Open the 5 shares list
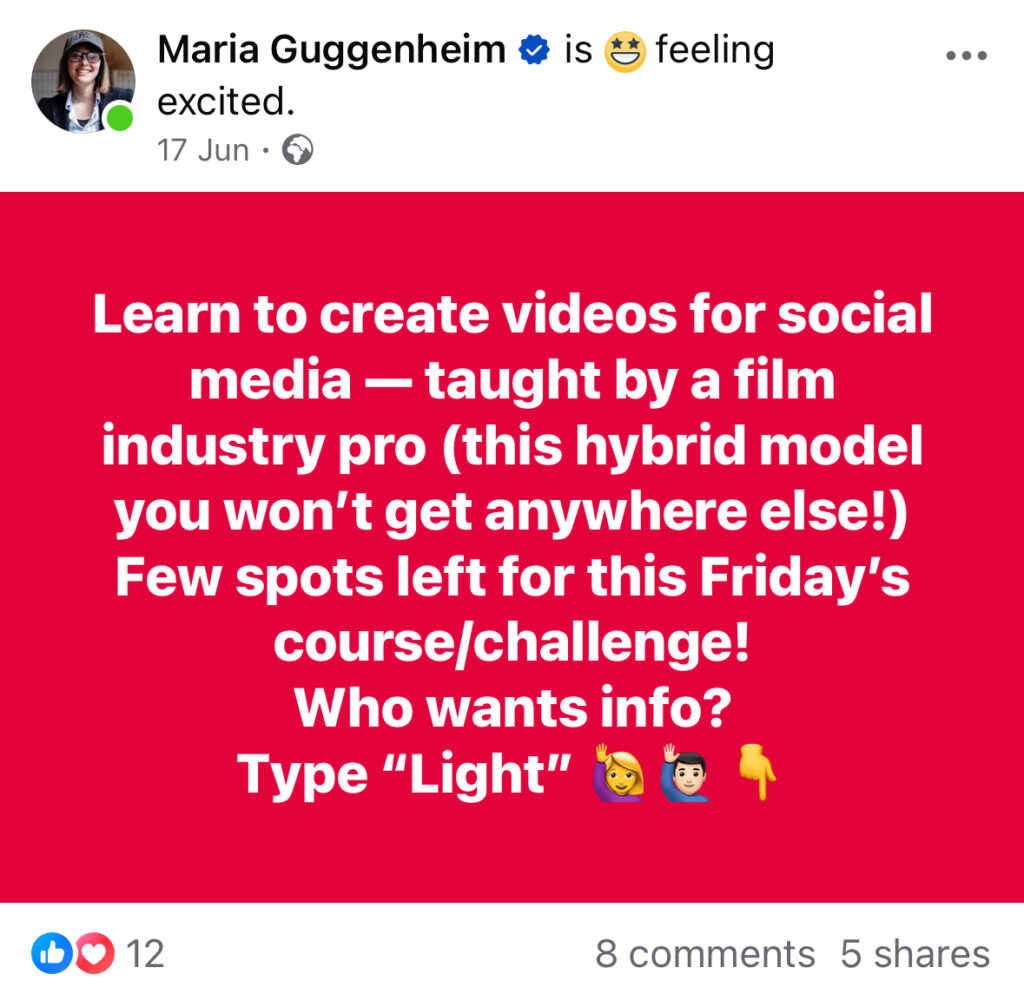Screen dimensions: 1024x1007 [914, 954]
